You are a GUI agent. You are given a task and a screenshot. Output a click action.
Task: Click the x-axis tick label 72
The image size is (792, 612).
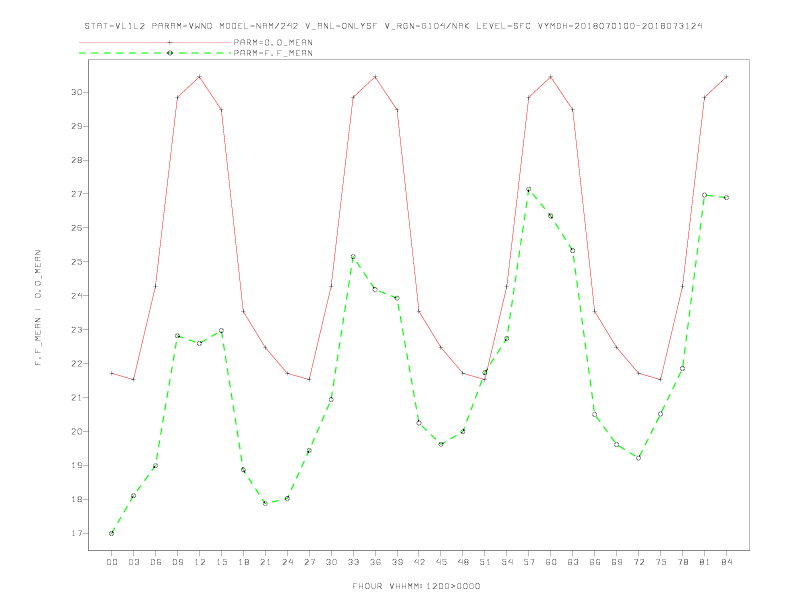pos(638,562)
